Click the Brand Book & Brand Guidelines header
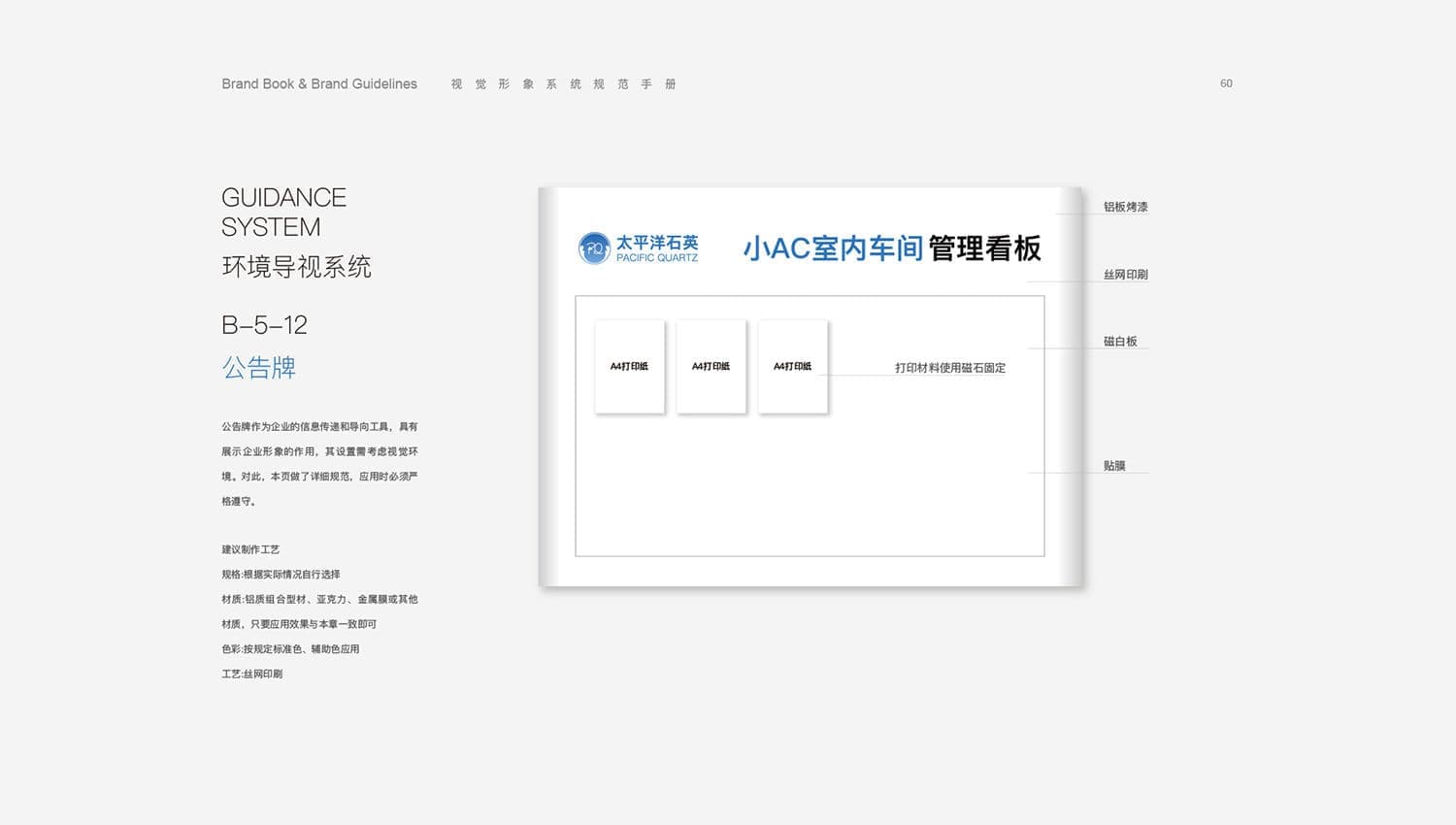This screenshot has height=825, width=1456. coord(319,84)
